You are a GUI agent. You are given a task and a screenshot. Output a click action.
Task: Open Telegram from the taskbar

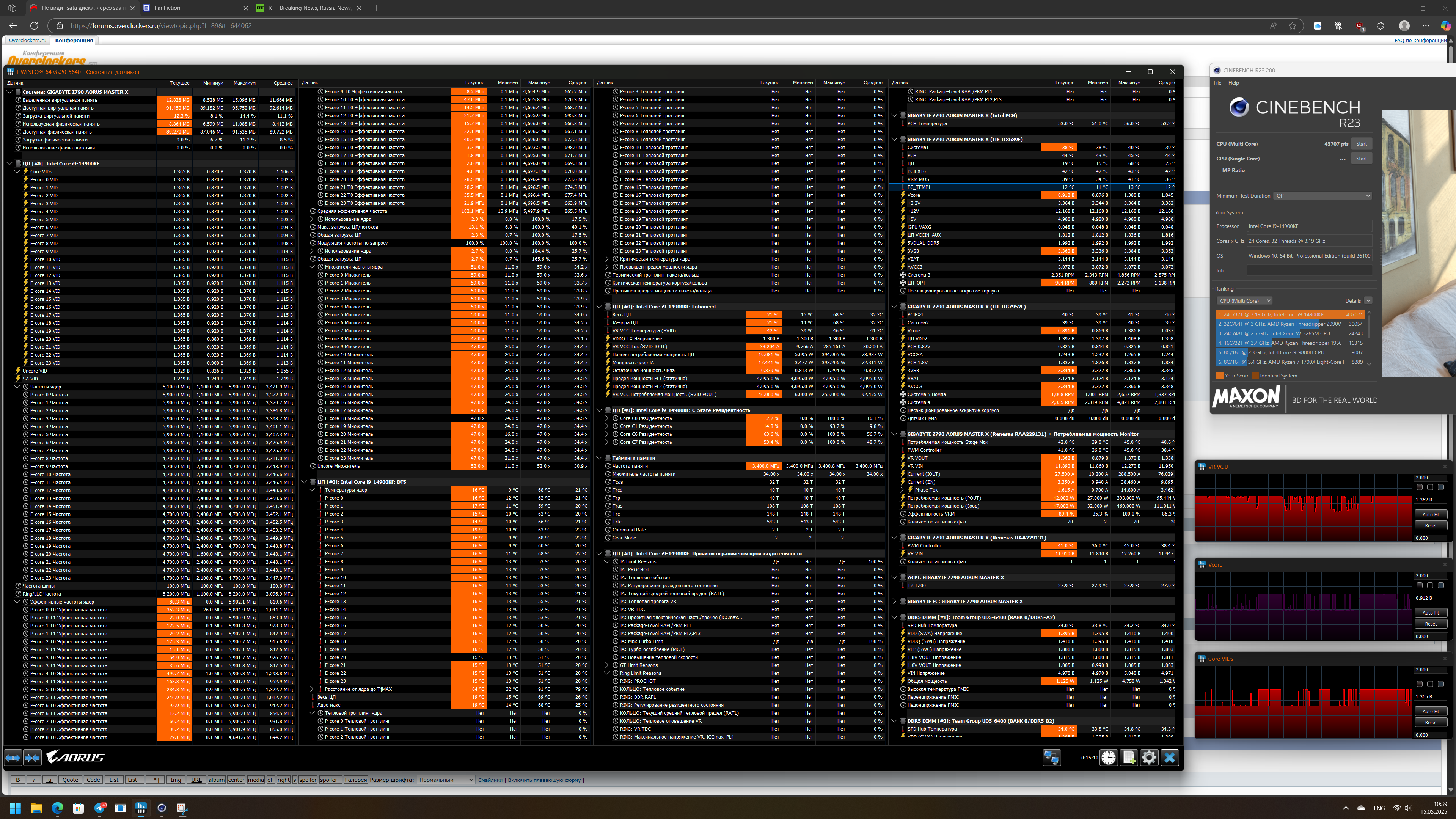pos(99,808)
